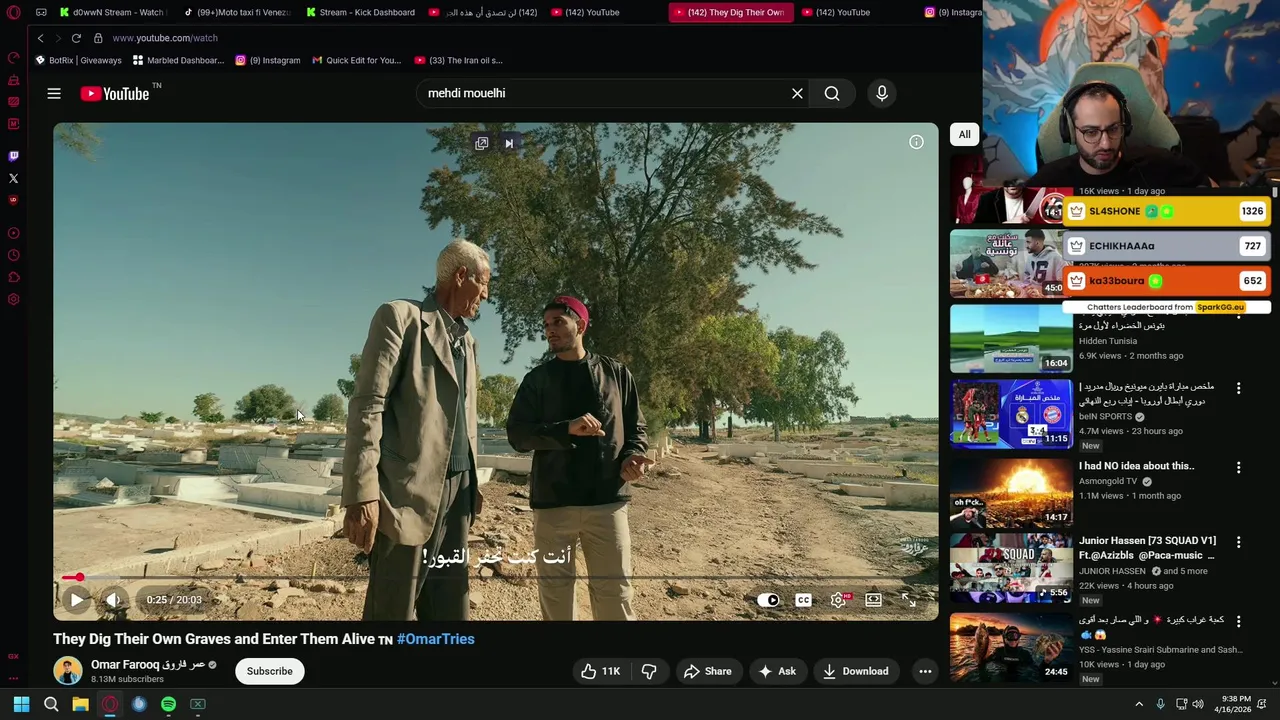The width and height of the screenshot is (1280, 720).
Task: Open more actions ellipsis below video
Action: tap(925, 671)
